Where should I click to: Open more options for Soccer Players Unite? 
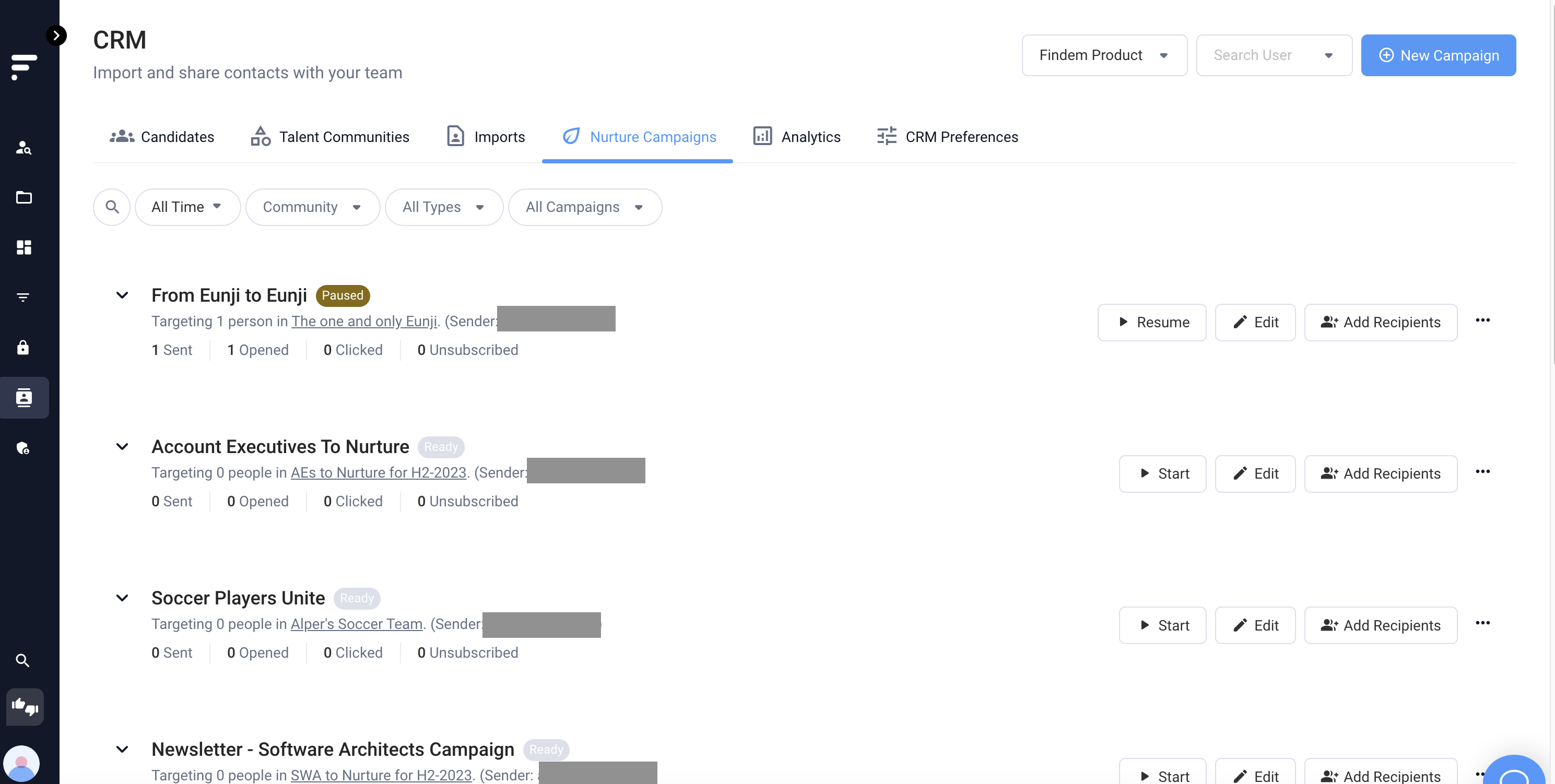point(1482,623)
